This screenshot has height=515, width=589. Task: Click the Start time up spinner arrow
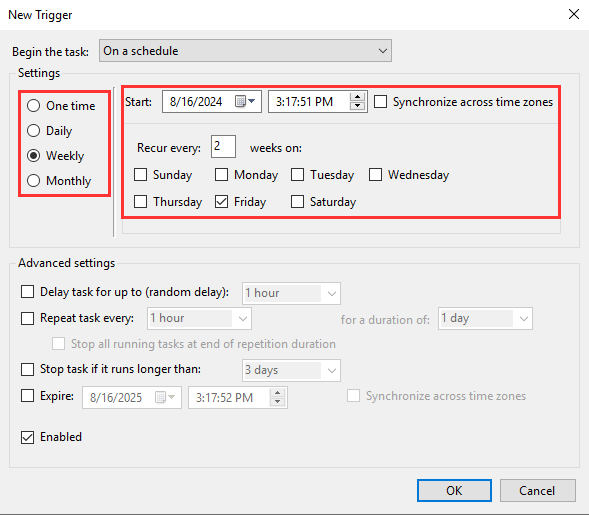357,97
